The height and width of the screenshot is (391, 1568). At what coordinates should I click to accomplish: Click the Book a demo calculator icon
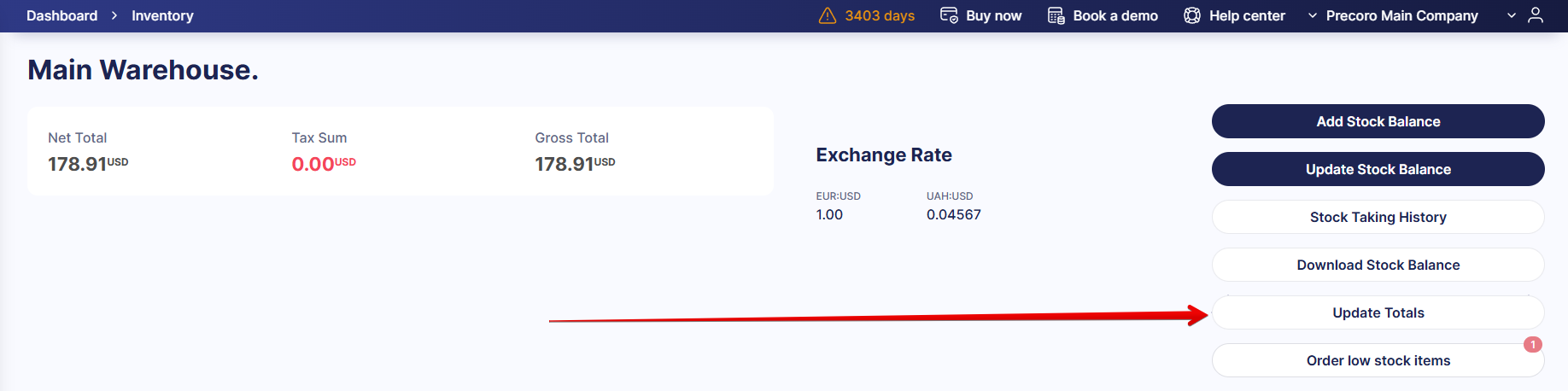pos(1056,15)
